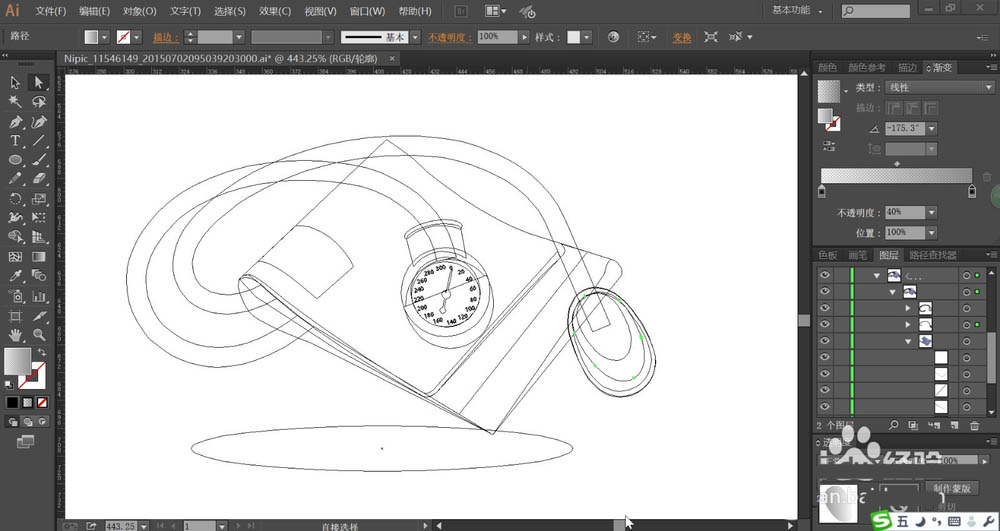
Task: Open the 效果(C) menu
Action: tap(274, 11)
